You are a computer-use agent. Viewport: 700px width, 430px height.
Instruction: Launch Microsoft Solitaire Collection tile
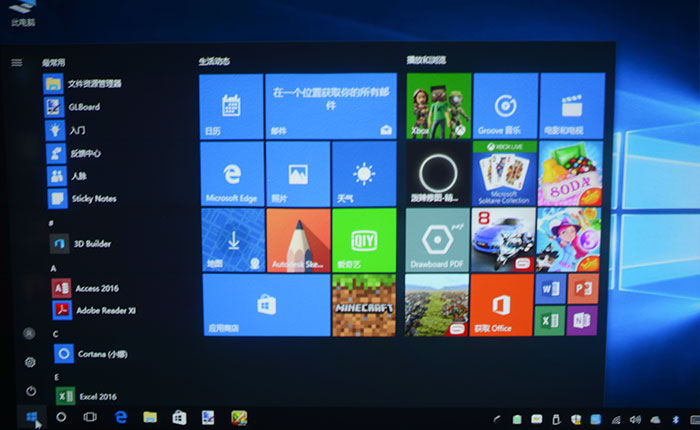(504, 173)
